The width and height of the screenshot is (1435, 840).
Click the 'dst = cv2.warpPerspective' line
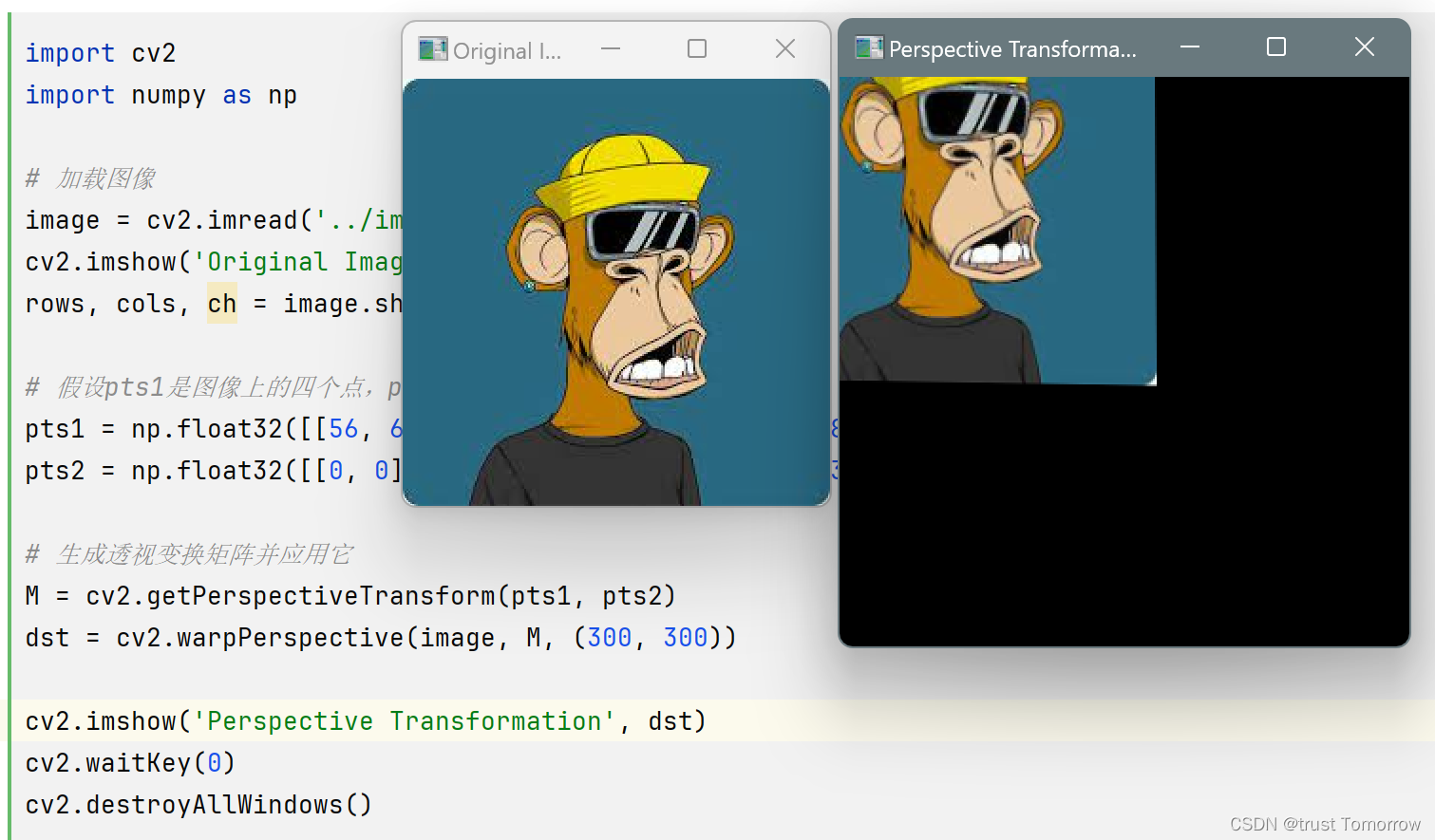(x=381, y=638)
